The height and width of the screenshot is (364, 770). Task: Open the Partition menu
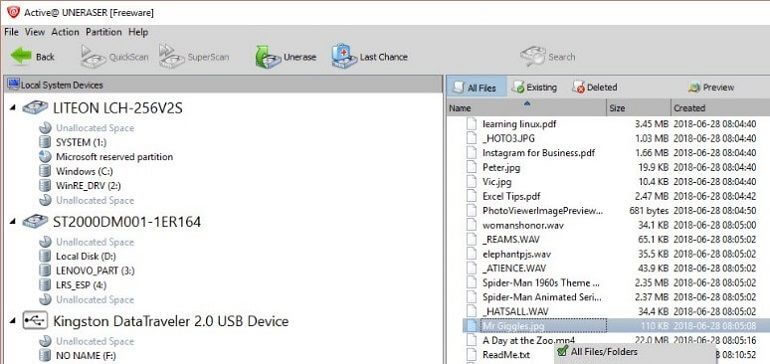point(104,32)
